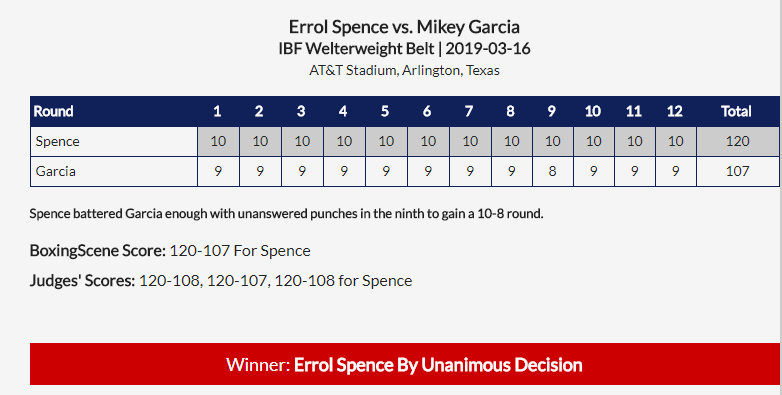Select the Total column header
782x395 pixels.
737,111
